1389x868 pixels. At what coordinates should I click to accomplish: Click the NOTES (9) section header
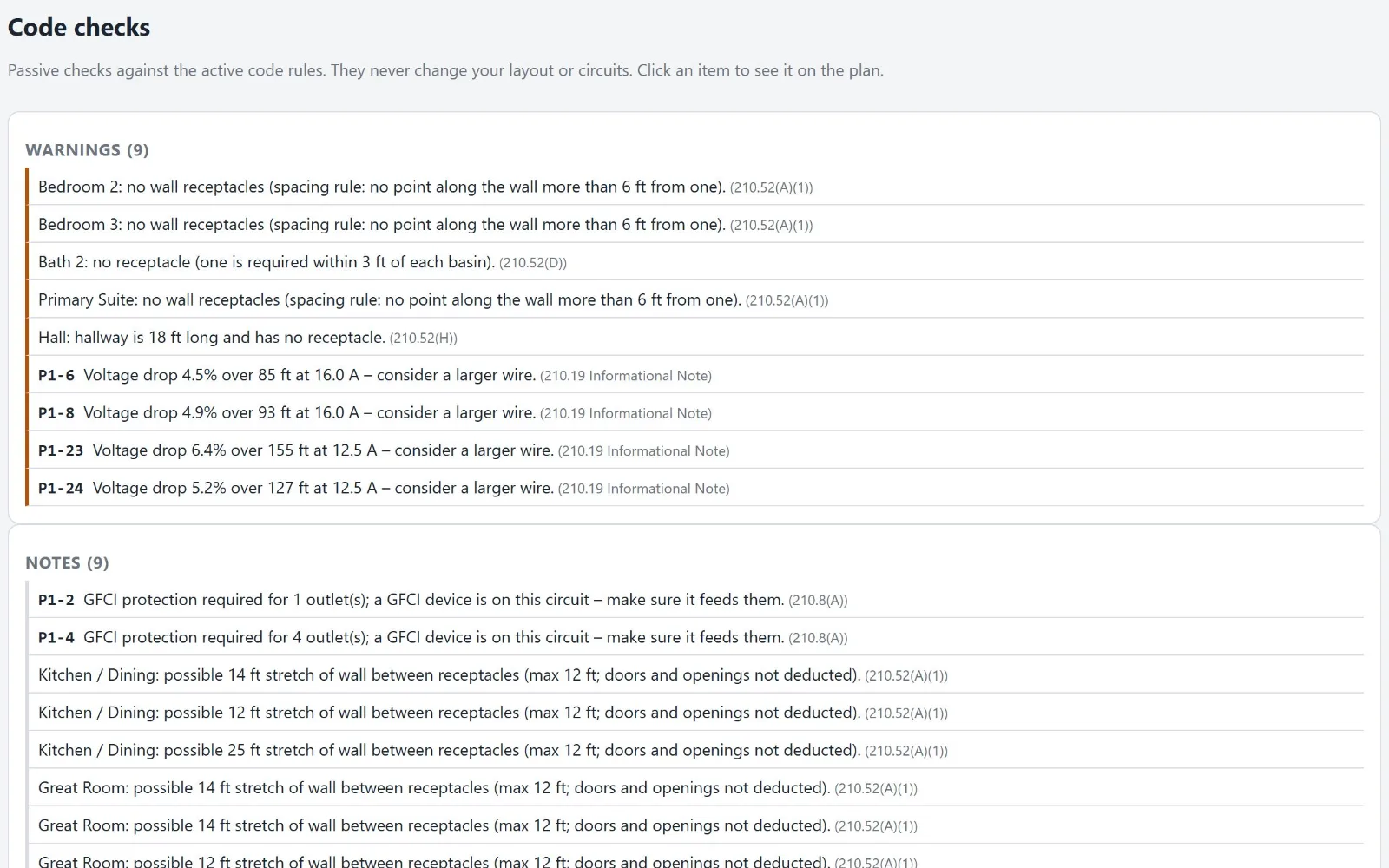pos(67,562)
